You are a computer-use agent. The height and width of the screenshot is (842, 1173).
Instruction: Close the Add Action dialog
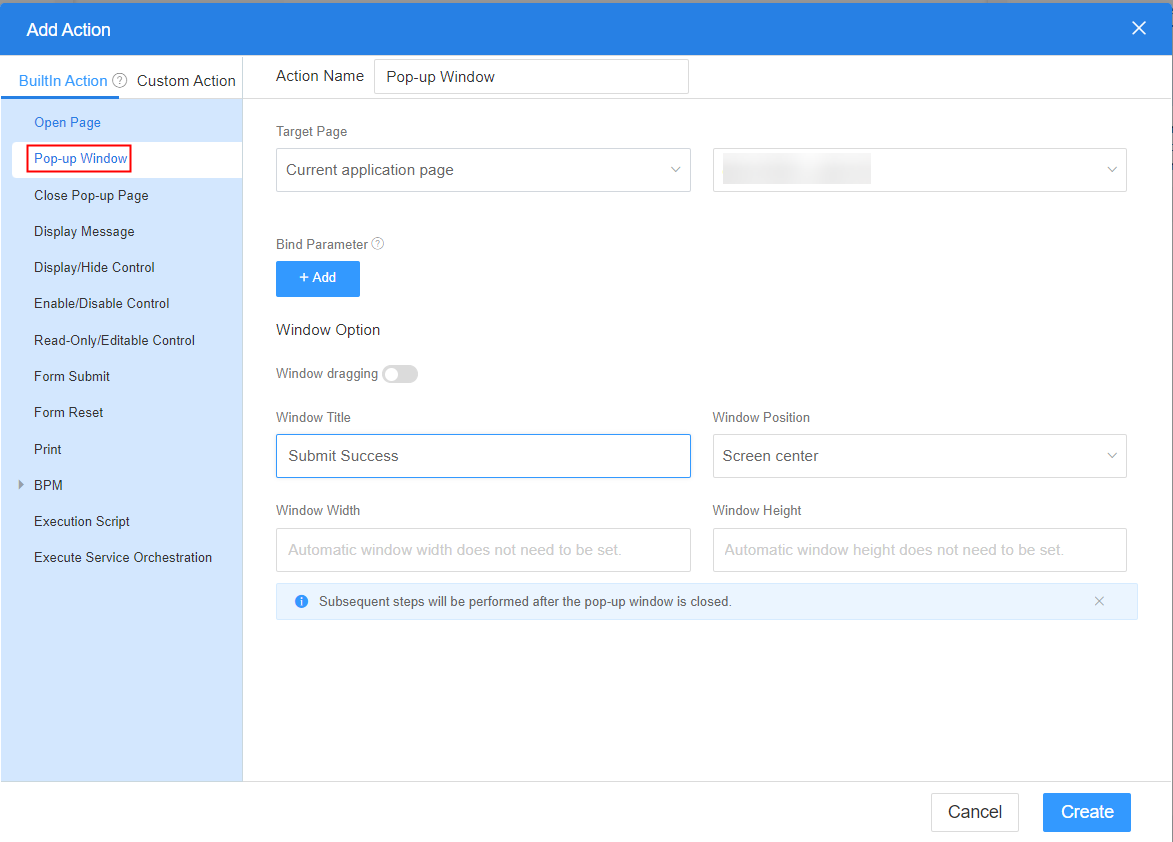pos(1139,28)
